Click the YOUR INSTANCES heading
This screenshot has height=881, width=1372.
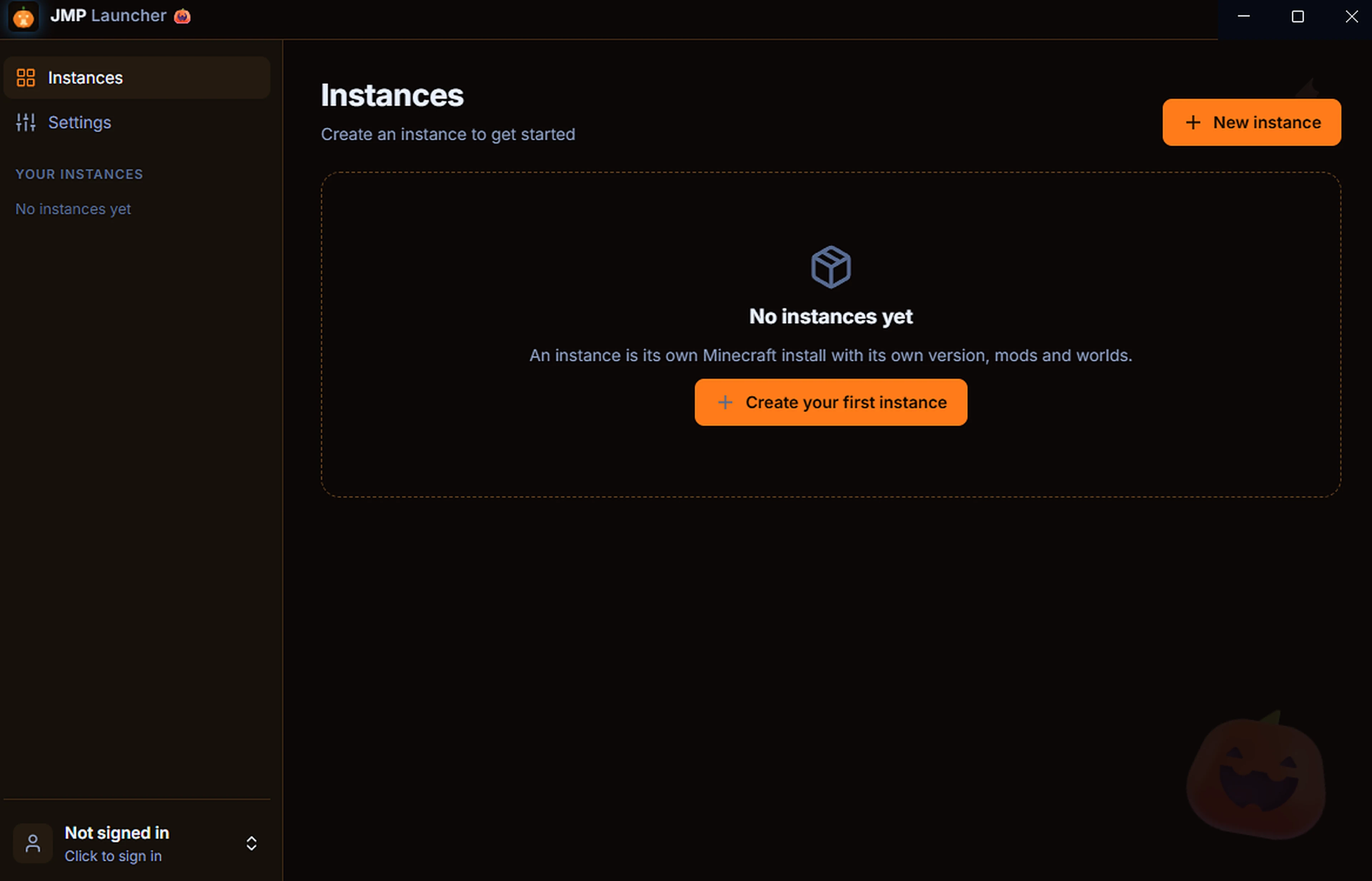(x=79, y=174)
